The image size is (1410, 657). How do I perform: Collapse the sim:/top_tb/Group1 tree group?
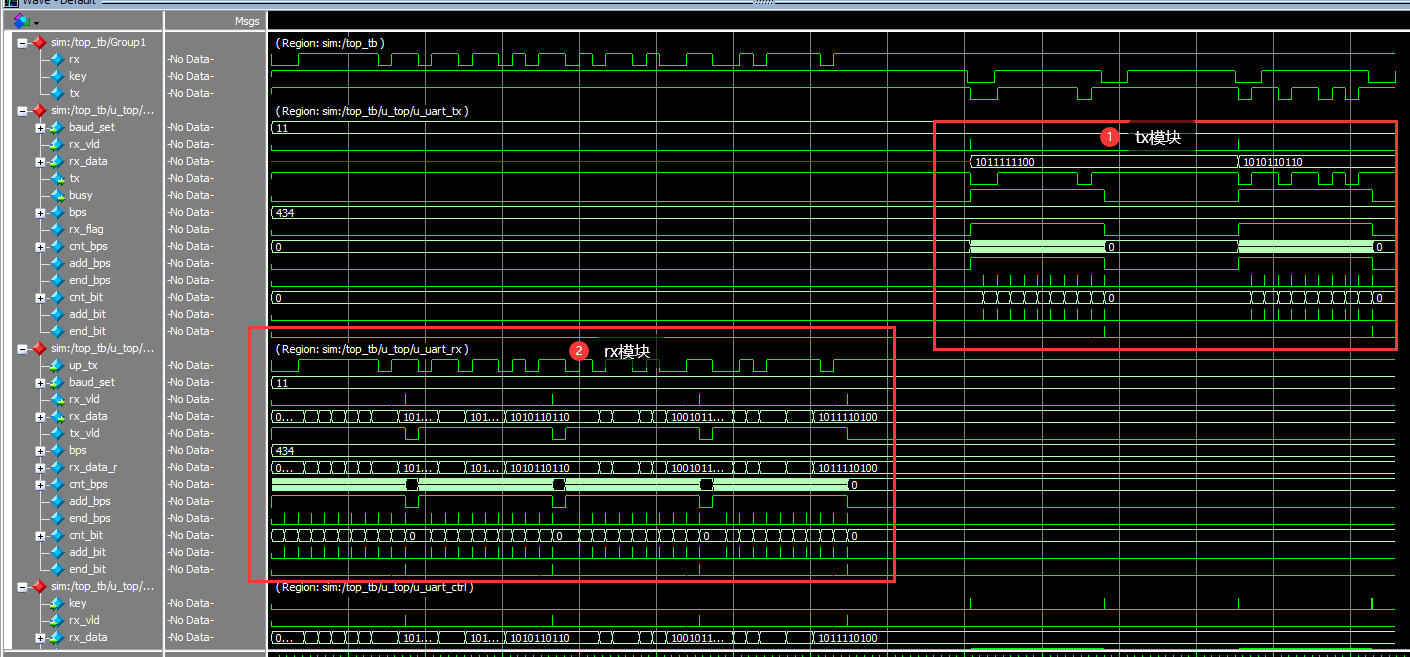(22, 42)
